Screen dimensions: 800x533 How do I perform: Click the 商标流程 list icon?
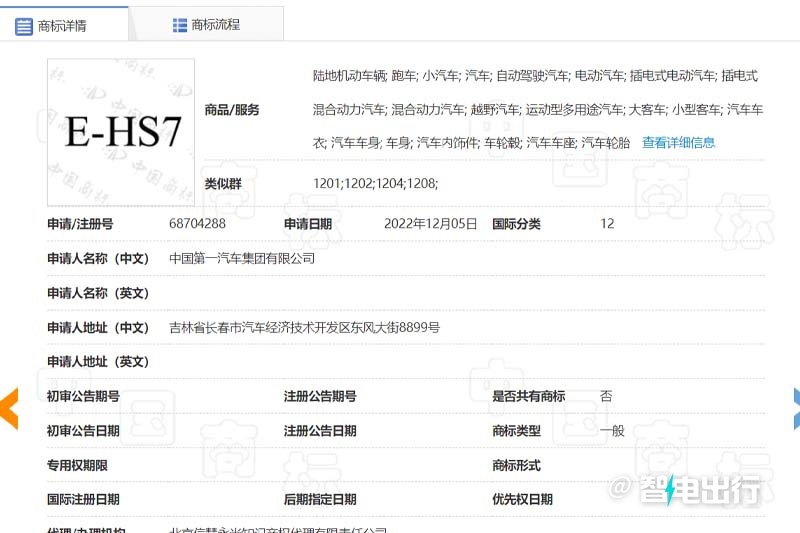coord(180,25)
